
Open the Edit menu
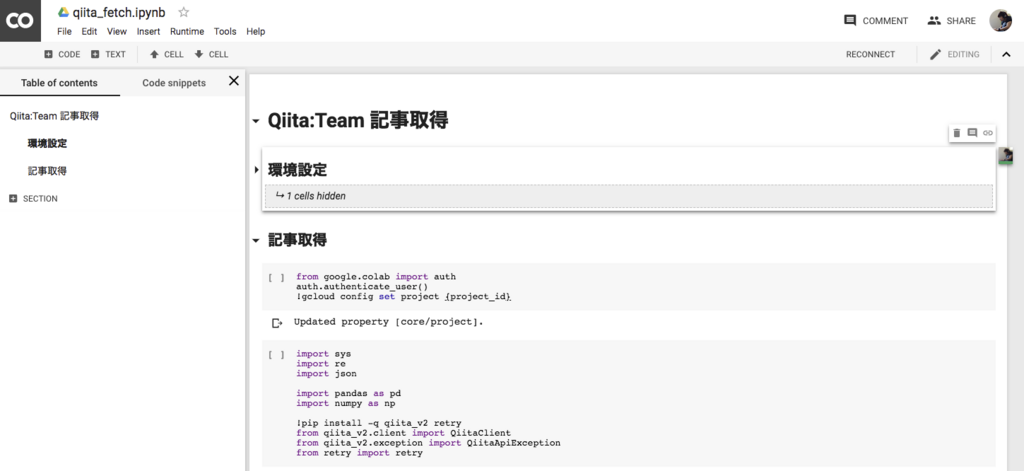[89, 31]
